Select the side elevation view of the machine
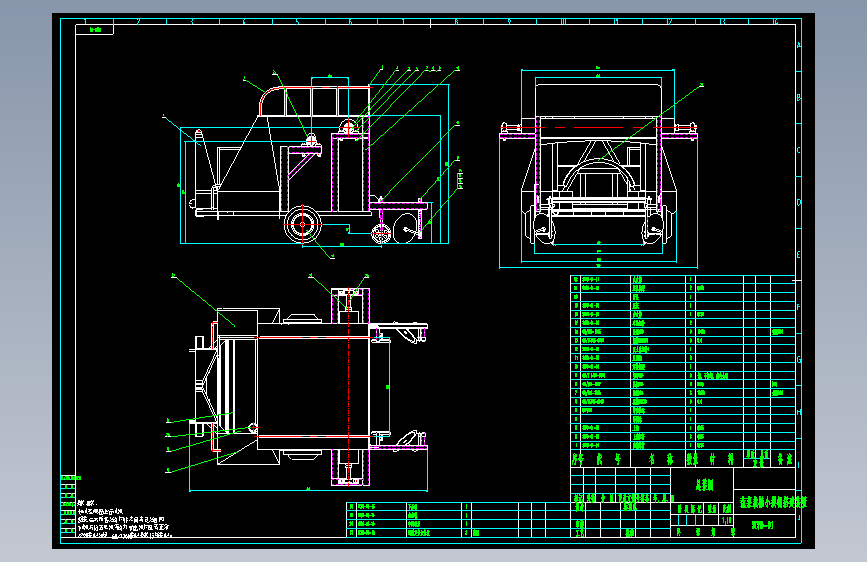 (314, 162)
